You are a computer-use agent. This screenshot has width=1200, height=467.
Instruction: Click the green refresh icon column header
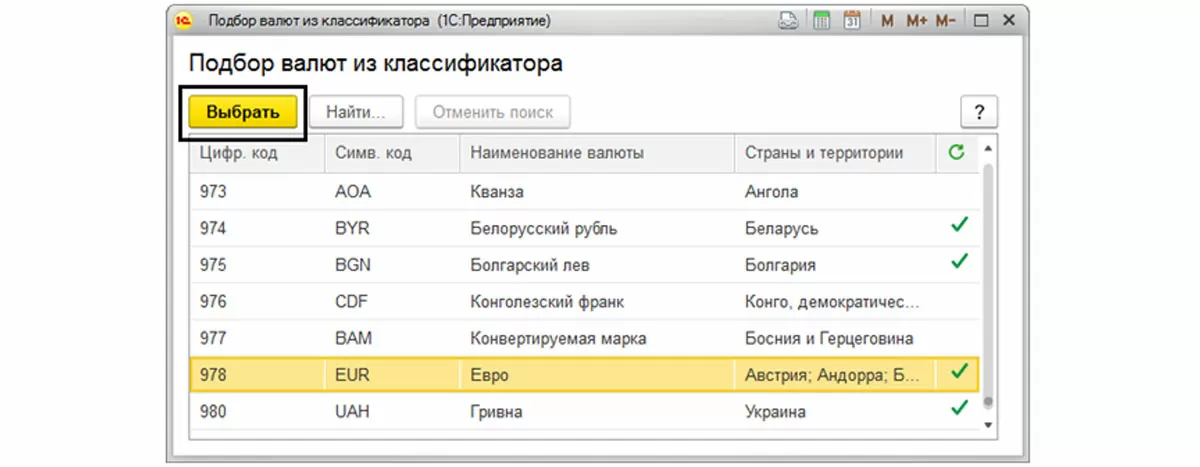coord(957,153)
